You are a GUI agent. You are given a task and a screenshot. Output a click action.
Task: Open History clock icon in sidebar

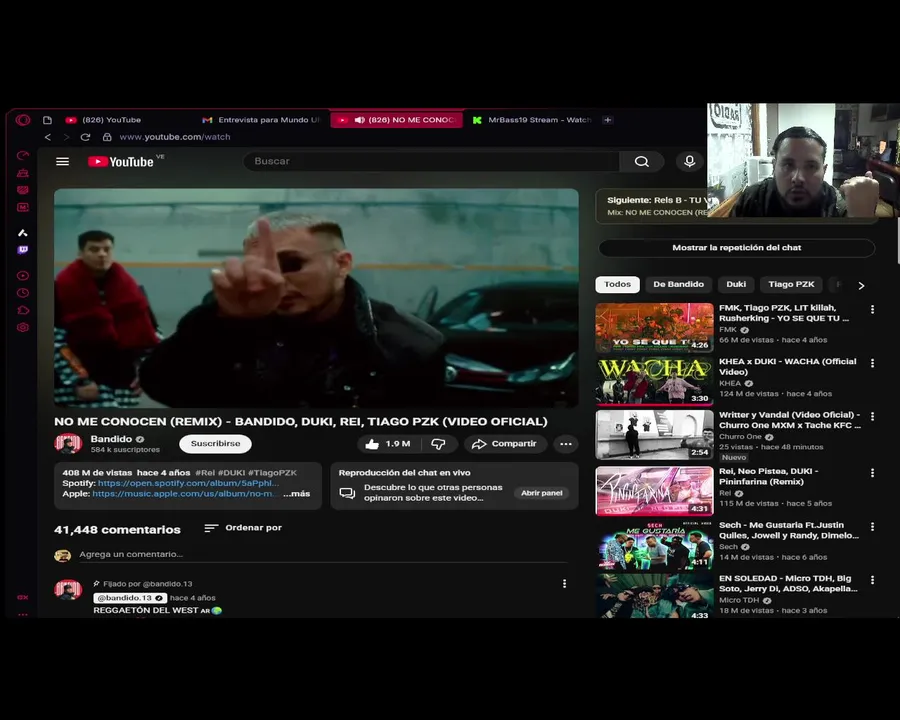tap(23, 293)
